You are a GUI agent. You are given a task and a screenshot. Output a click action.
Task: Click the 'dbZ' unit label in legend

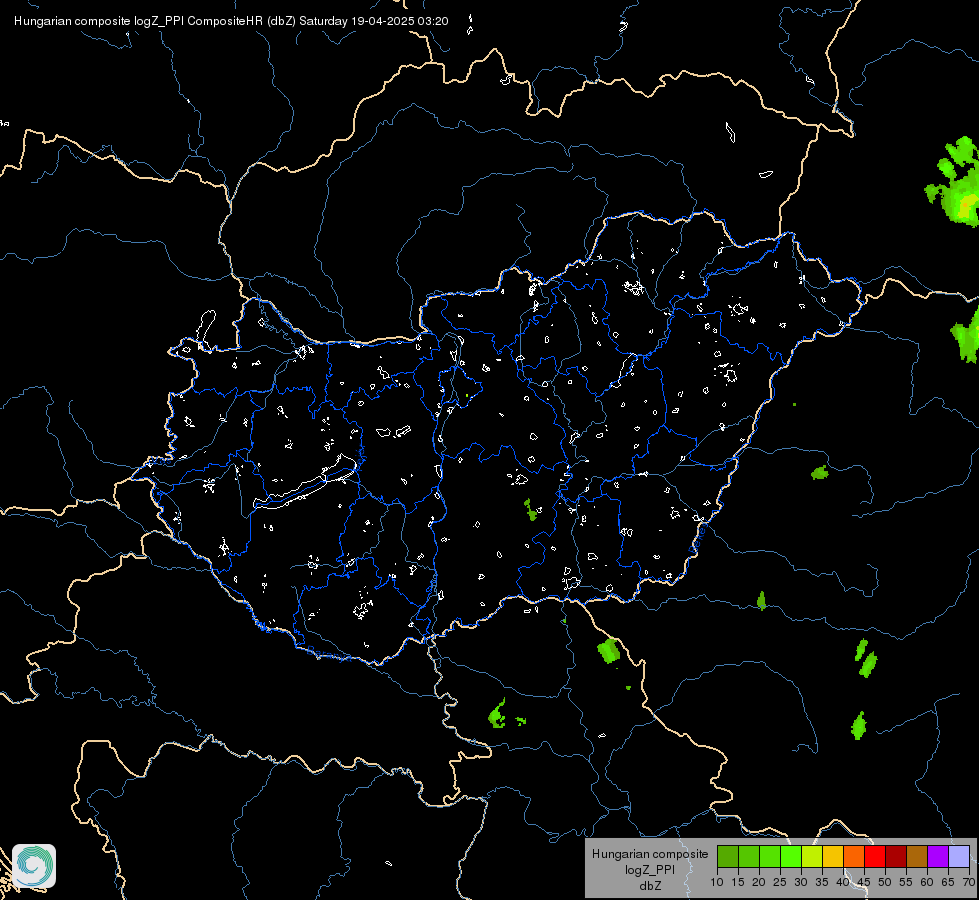[x=650, y=886]
